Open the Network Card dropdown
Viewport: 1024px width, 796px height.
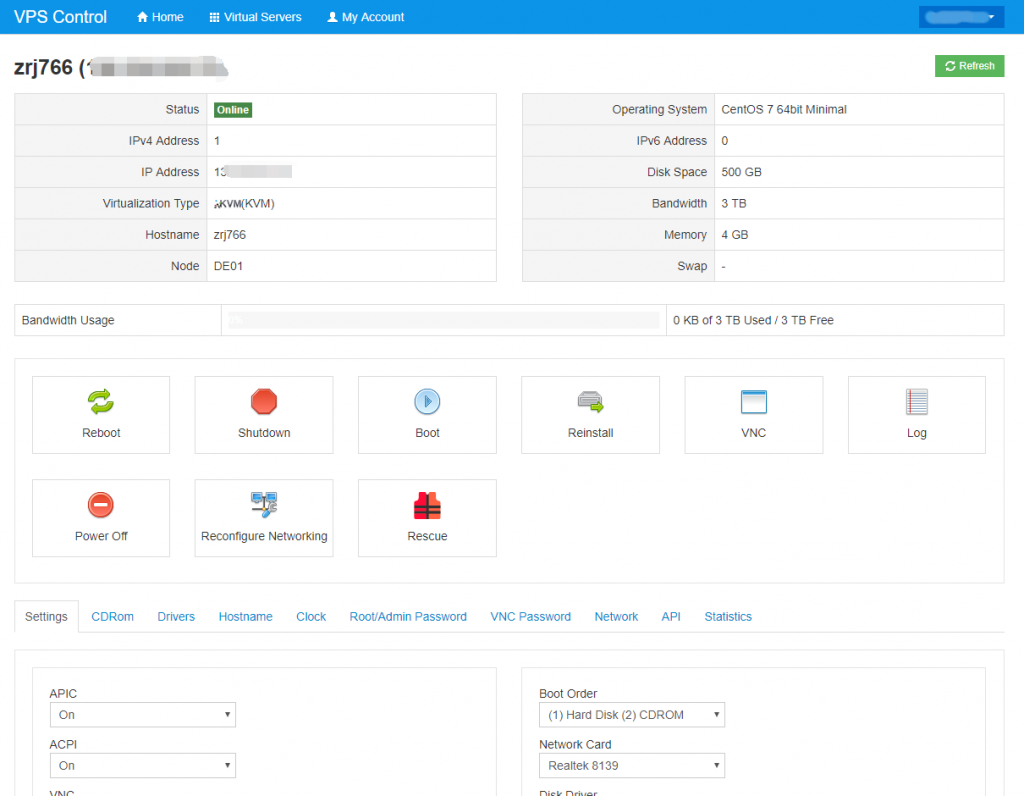pyautogui.click(x=632, y=765)
